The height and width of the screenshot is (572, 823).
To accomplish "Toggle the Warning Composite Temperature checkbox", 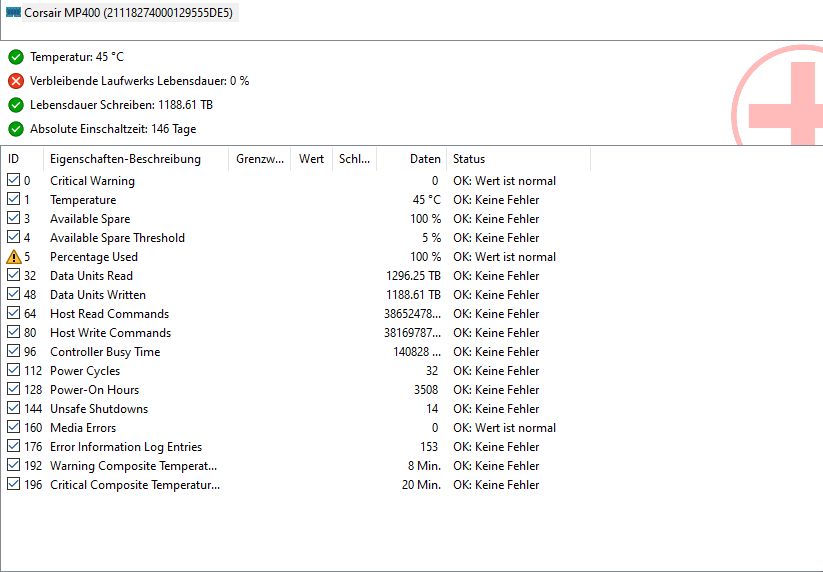I will pyautogui.click(x=14, y=465).
